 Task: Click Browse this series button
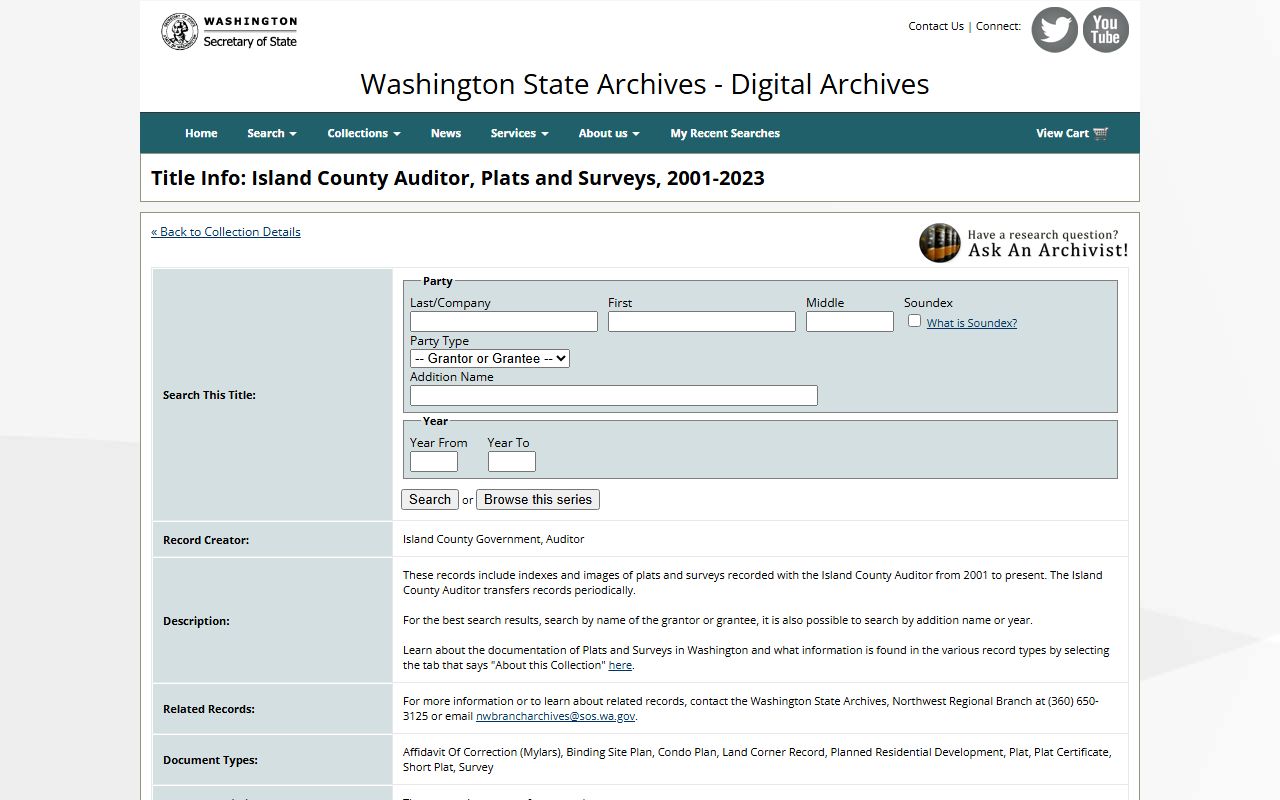click(538, 499)
